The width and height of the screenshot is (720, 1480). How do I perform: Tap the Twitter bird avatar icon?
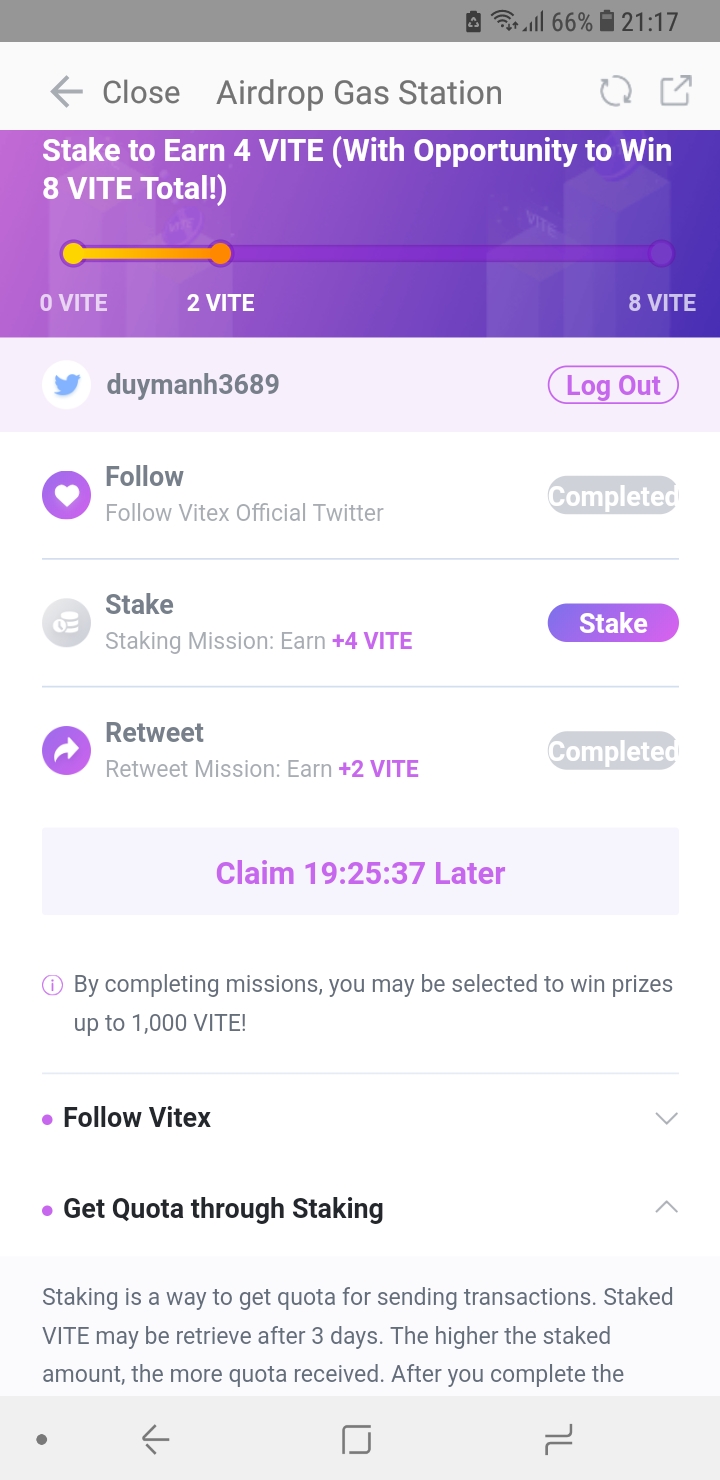pyautogui.click(x=66, y=385)
